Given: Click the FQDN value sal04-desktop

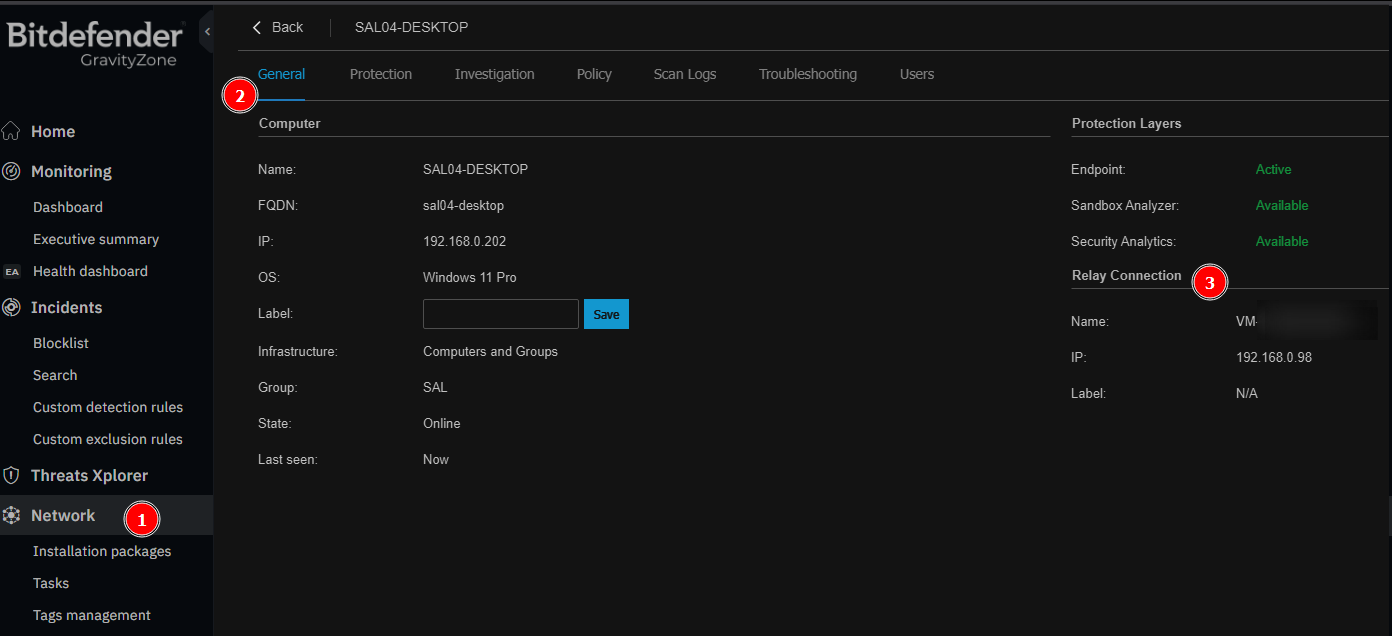Looking at the screenshot, I should (463, 205).
